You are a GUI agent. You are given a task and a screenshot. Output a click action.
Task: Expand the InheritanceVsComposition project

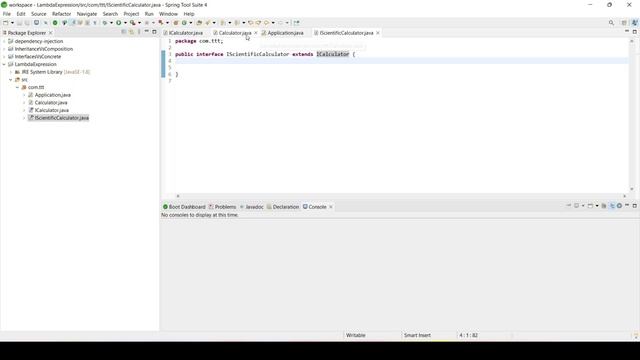(x=4, y=49)
